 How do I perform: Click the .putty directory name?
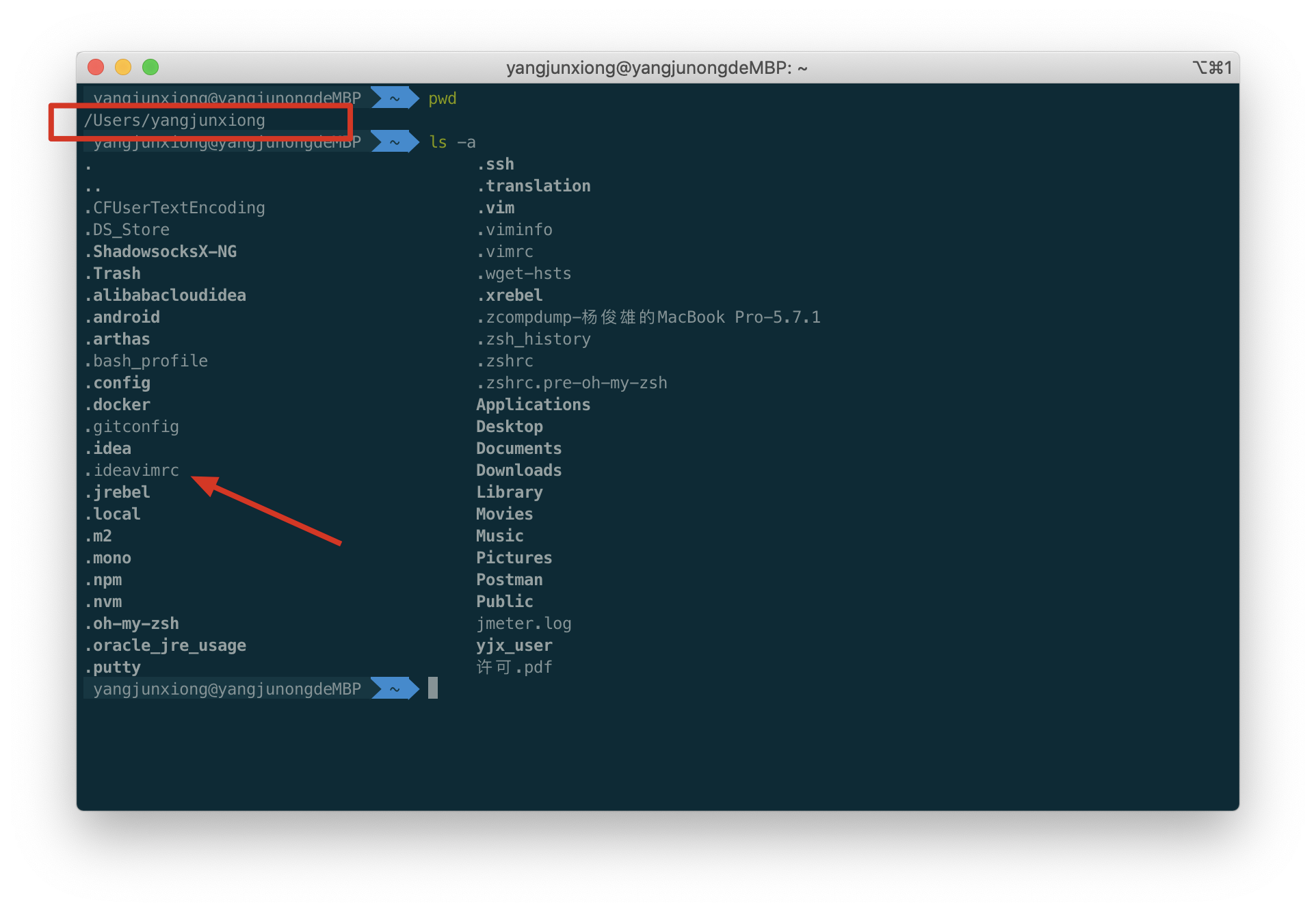pos(112,667)
